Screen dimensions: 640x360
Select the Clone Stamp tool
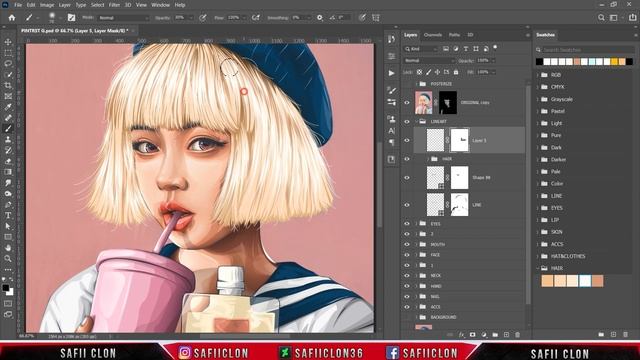(x=8, y=140)
